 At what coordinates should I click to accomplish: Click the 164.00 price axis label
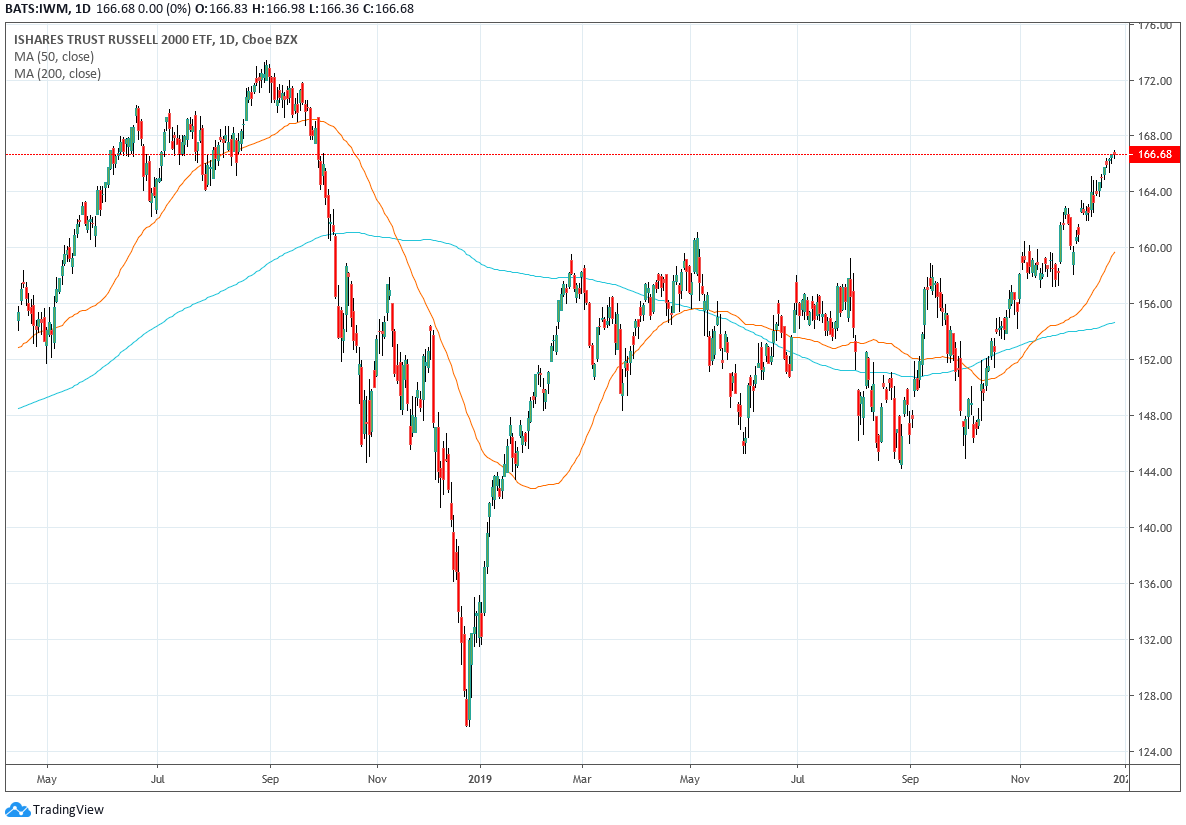pyautogui.click(x=1155, y=192)
